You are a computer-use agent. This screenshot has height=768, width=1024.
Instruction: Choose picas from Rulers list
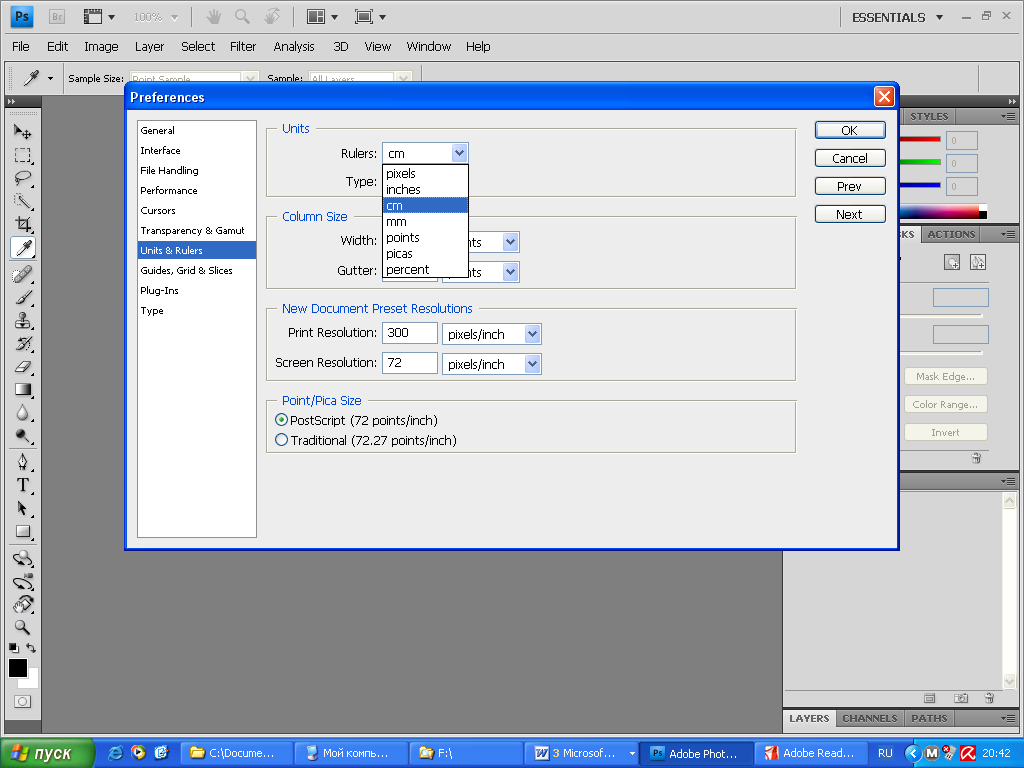(425, 254)
